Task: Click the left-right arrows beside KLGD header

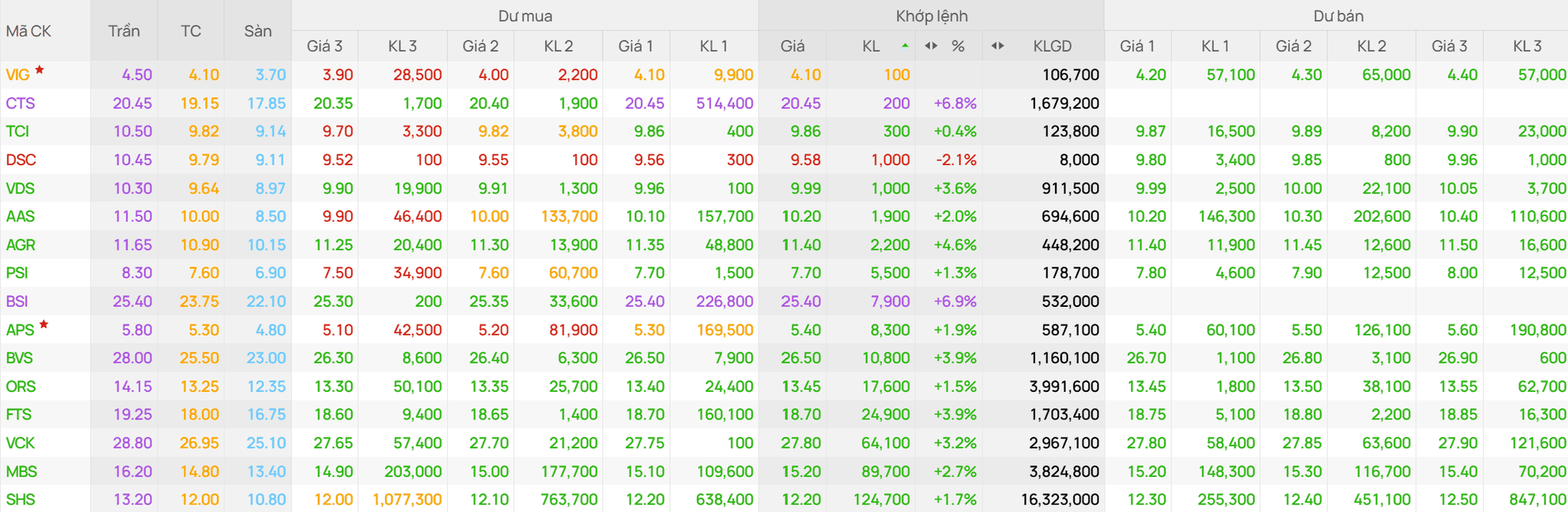Action: click(x=998, y=46)
